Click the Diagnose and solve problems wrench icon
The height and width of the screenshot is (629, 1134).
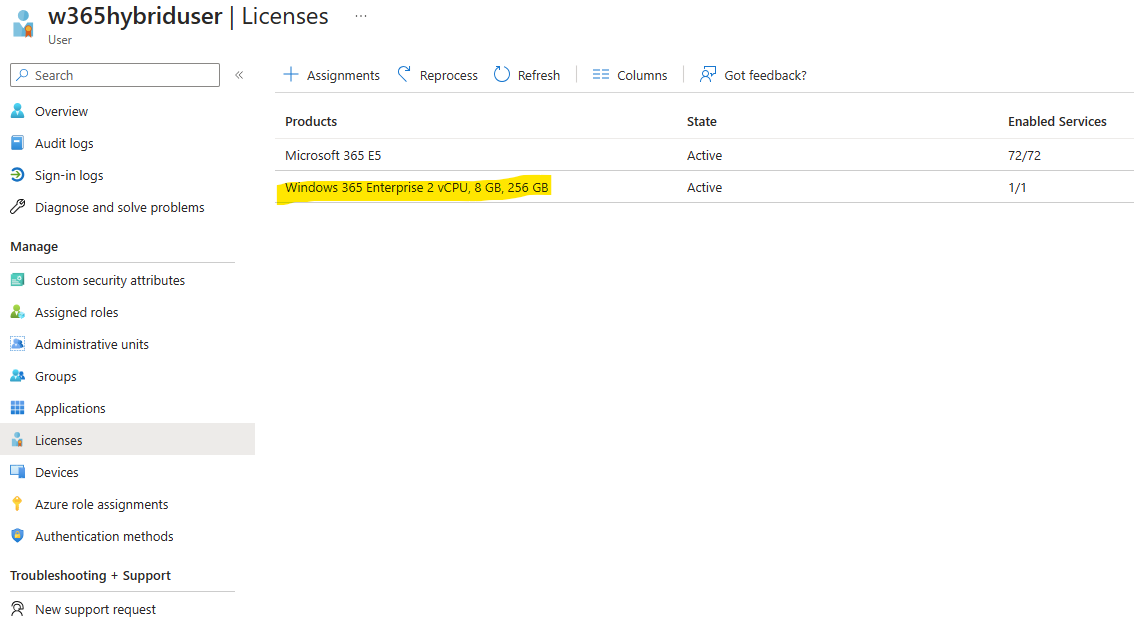tap(17, 207)
